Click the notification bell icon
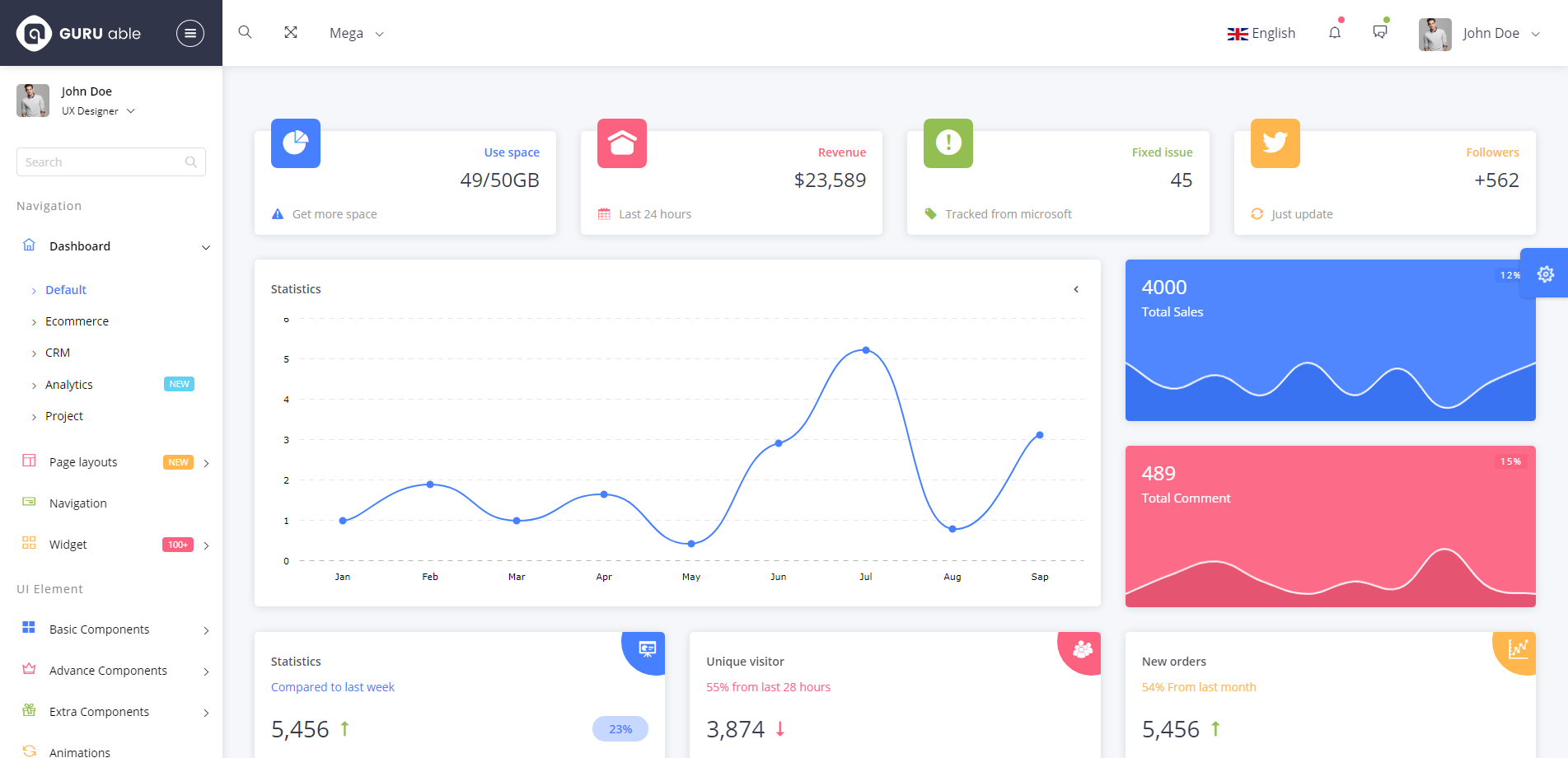The height and width of the screenshot is (758, 1568). coord(1335,33)
